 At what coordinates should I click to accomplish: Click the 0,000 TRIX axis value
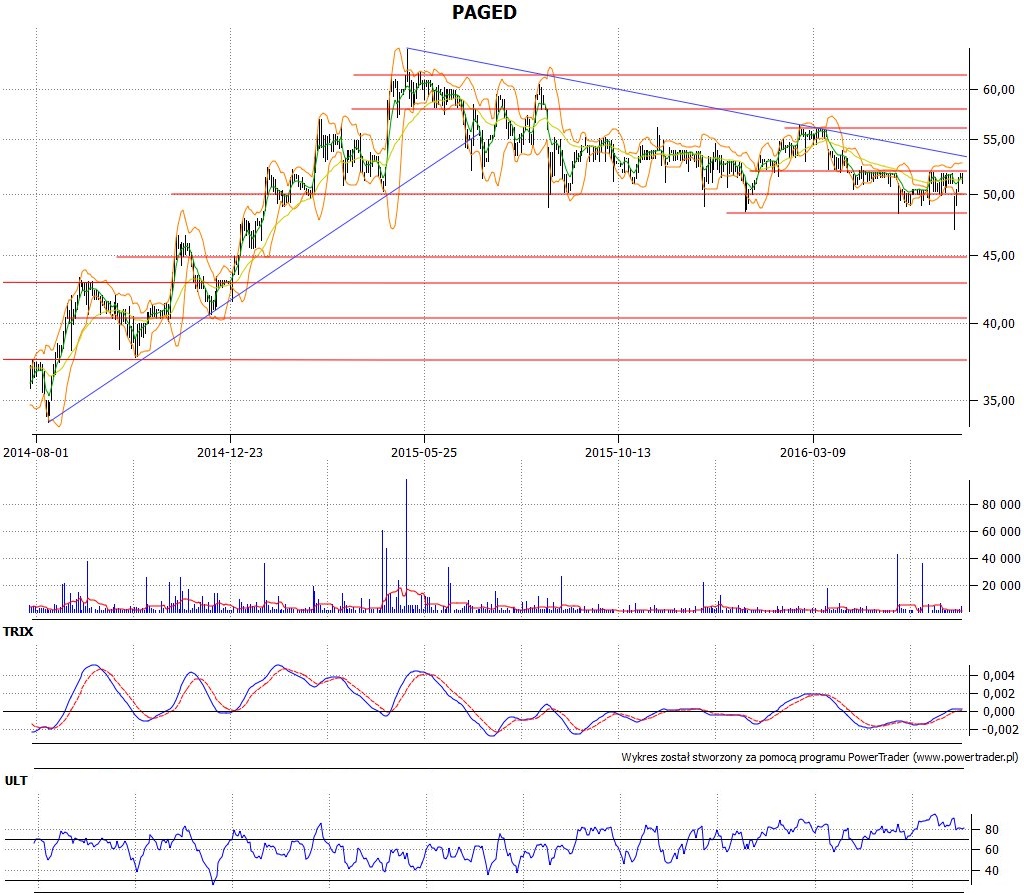tap(999, 712)
